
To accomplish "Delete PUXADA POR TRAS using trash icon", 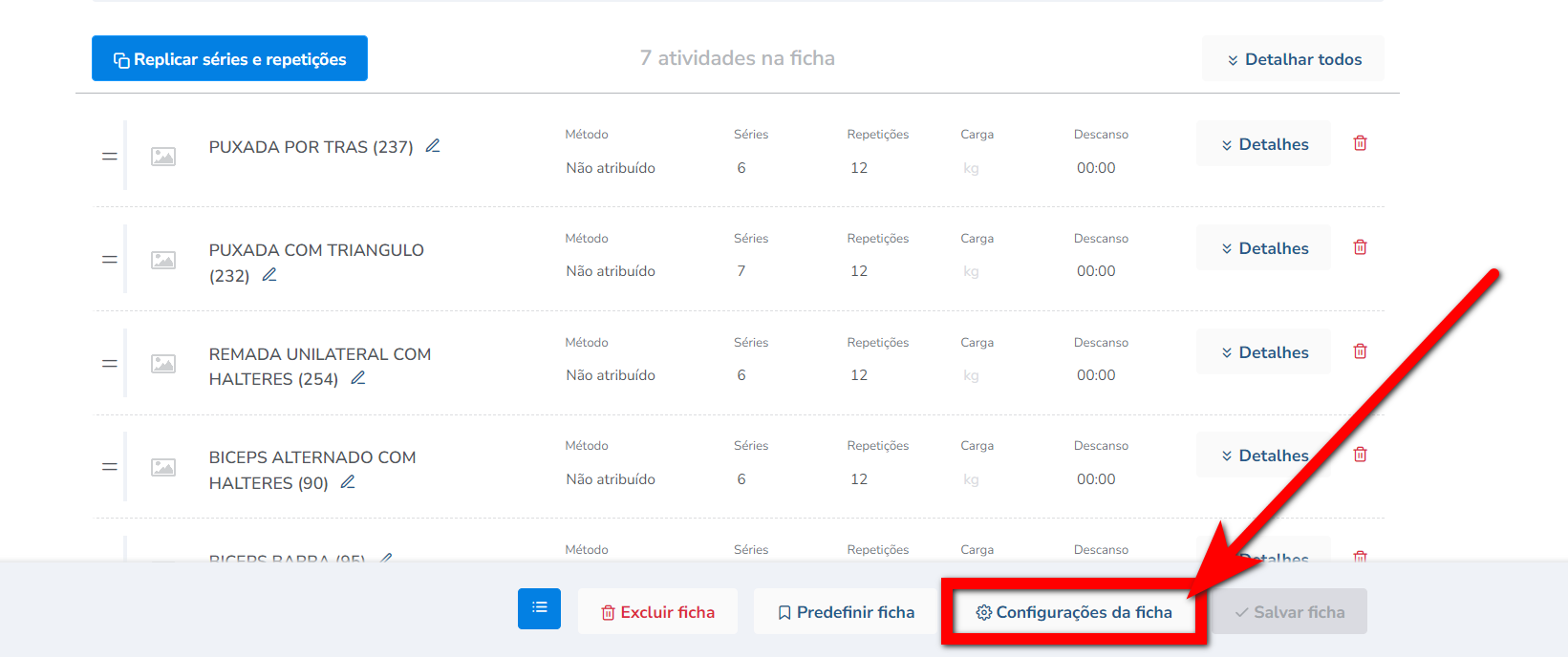I will pos(1360,143).
